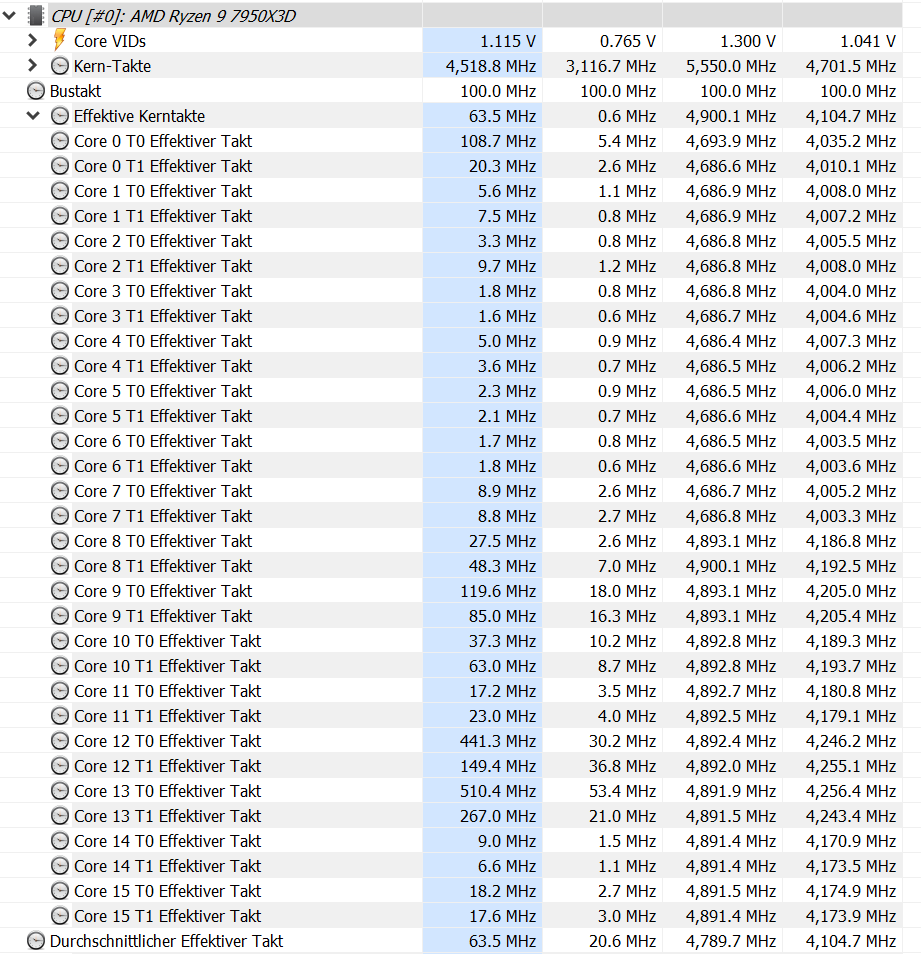Click clock icon of Core 11 T0 Effektiver Takt
The height and width of the screenshot is (954, 921).
coord(60,691)
